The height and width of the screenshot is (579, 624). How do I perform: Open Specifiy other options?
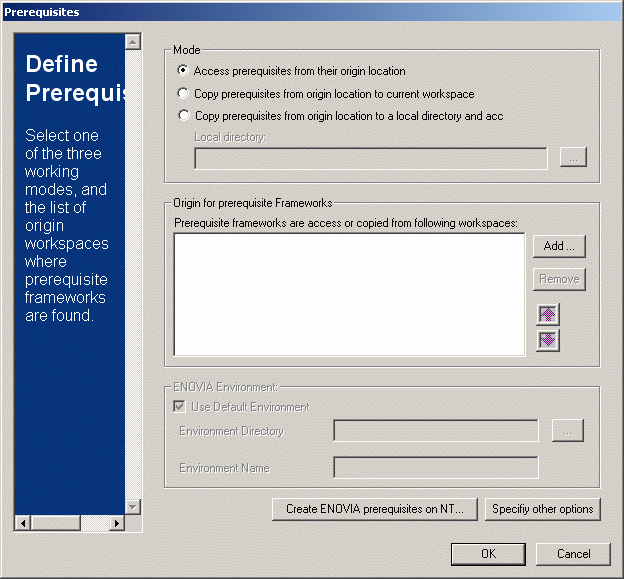tap(542, 509)
